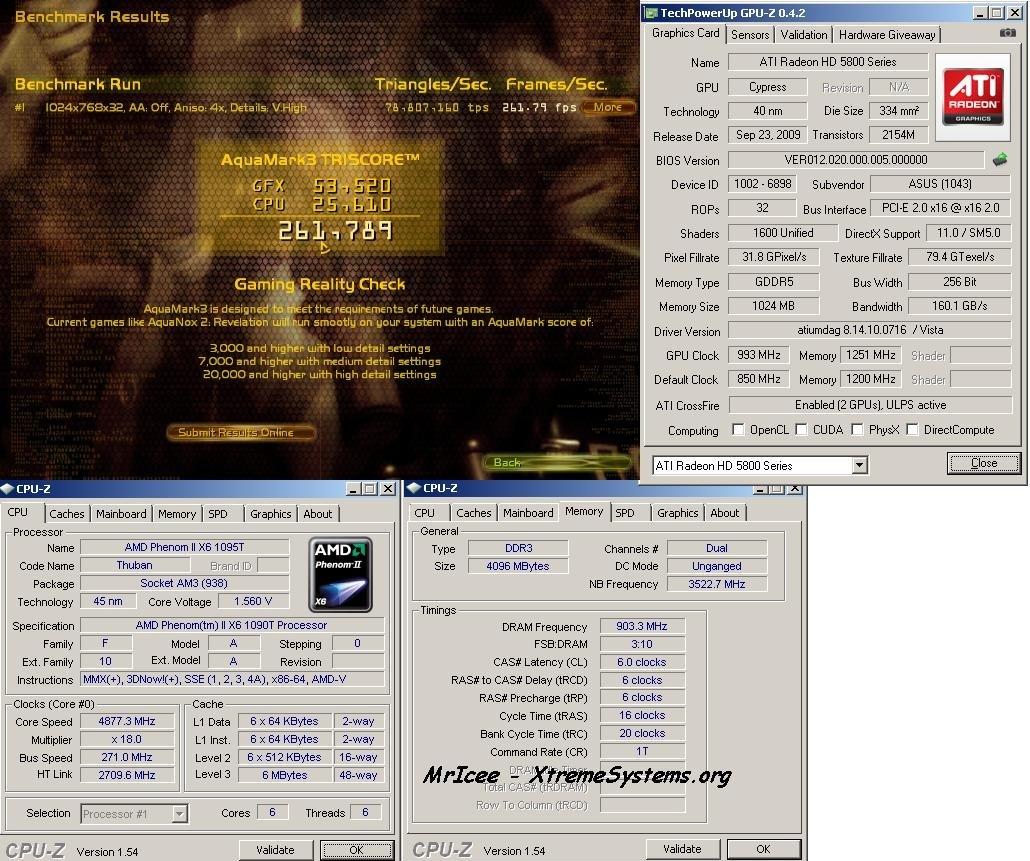Open Caches tab in right CPU-Z window
The image size is (1030, 861).
pos(474,513)
